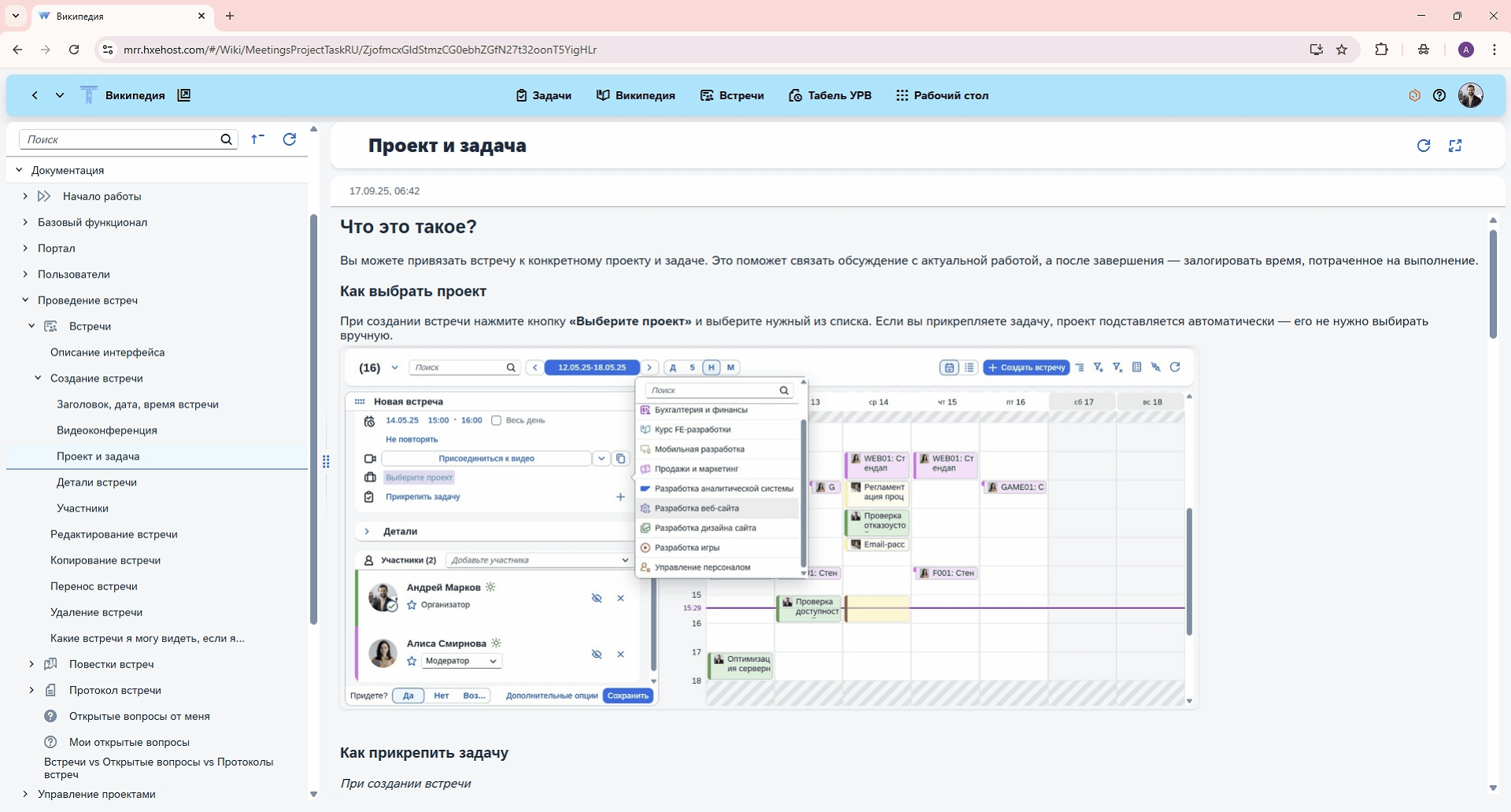Click the refresh icon in the sidebar toolbar
Viewport: 1511px width, 812px height.
[290, 139]
